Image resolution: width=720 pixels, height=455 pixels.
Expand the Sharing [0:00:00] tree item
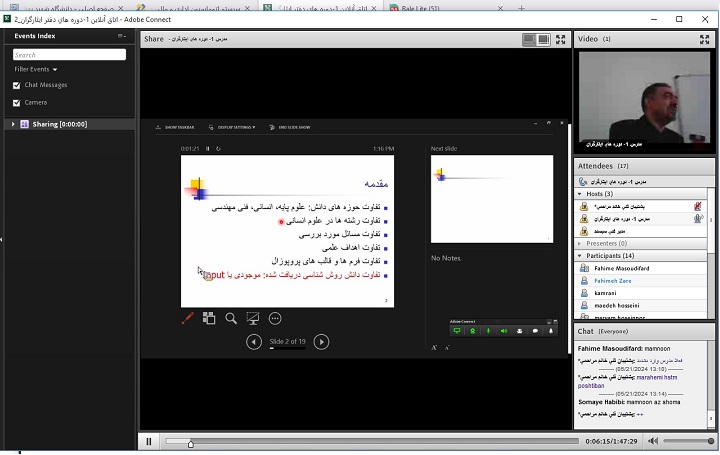coord(13,124)
